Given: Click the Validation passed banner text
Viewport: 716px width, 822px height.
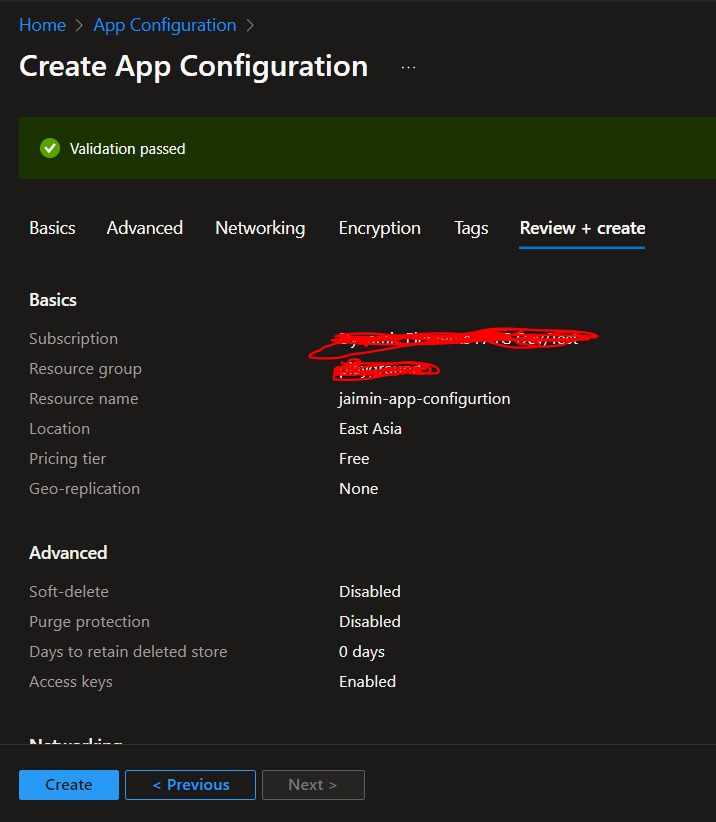Looking at the screenshot, I should 127,148.
